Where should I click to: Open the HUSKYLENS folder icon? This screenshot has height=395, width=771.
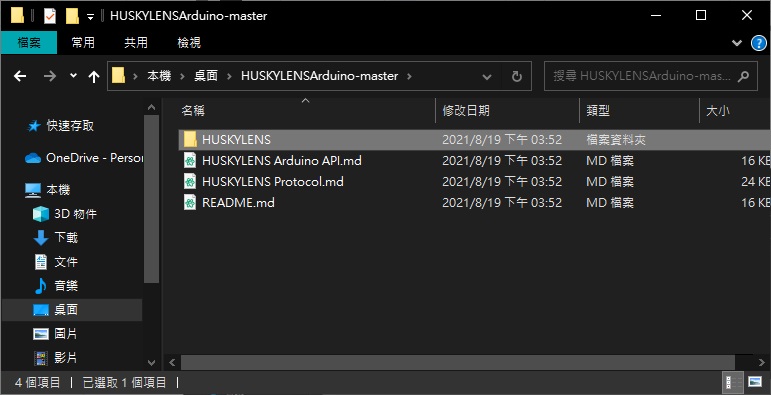coord(190,140)
